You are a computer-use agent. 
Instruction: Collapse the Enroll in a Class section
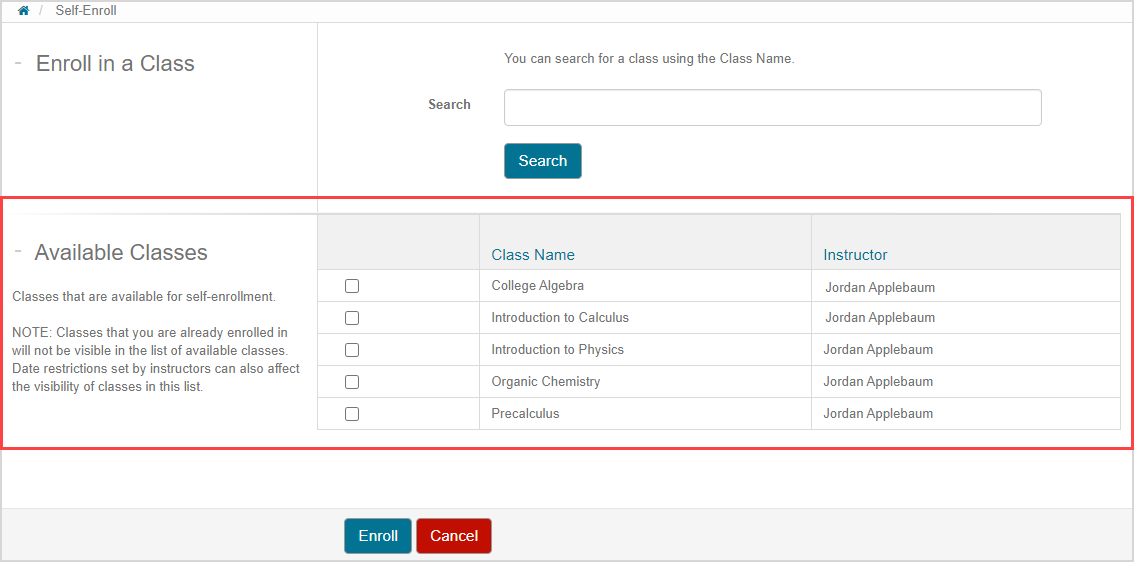point(19,63)
